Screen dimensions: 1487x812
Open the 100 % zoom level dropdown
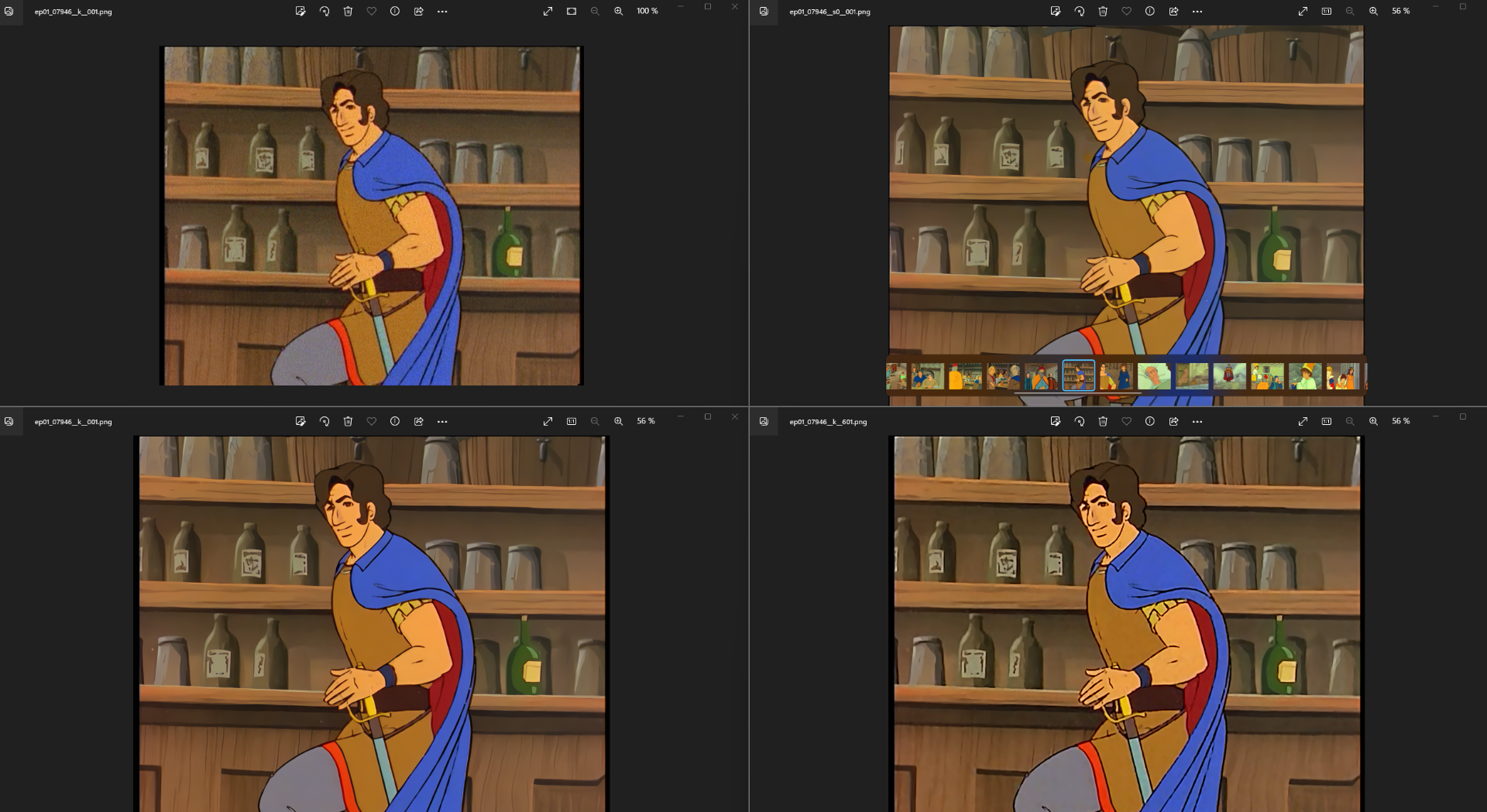[647, 12]
